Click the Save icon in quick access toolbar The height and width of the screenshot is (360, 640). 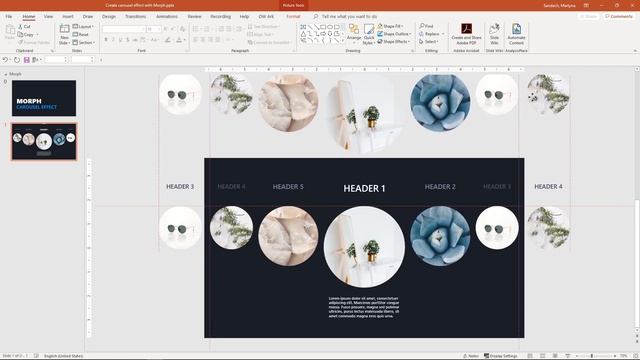pyautogui.click(x=27, y=60)
